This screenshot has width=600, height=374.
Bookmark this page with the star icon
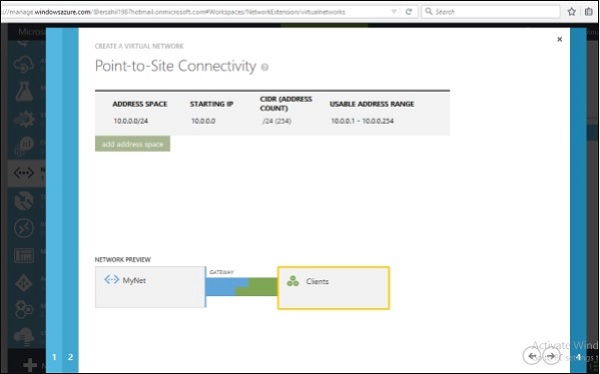pos(572,11)
